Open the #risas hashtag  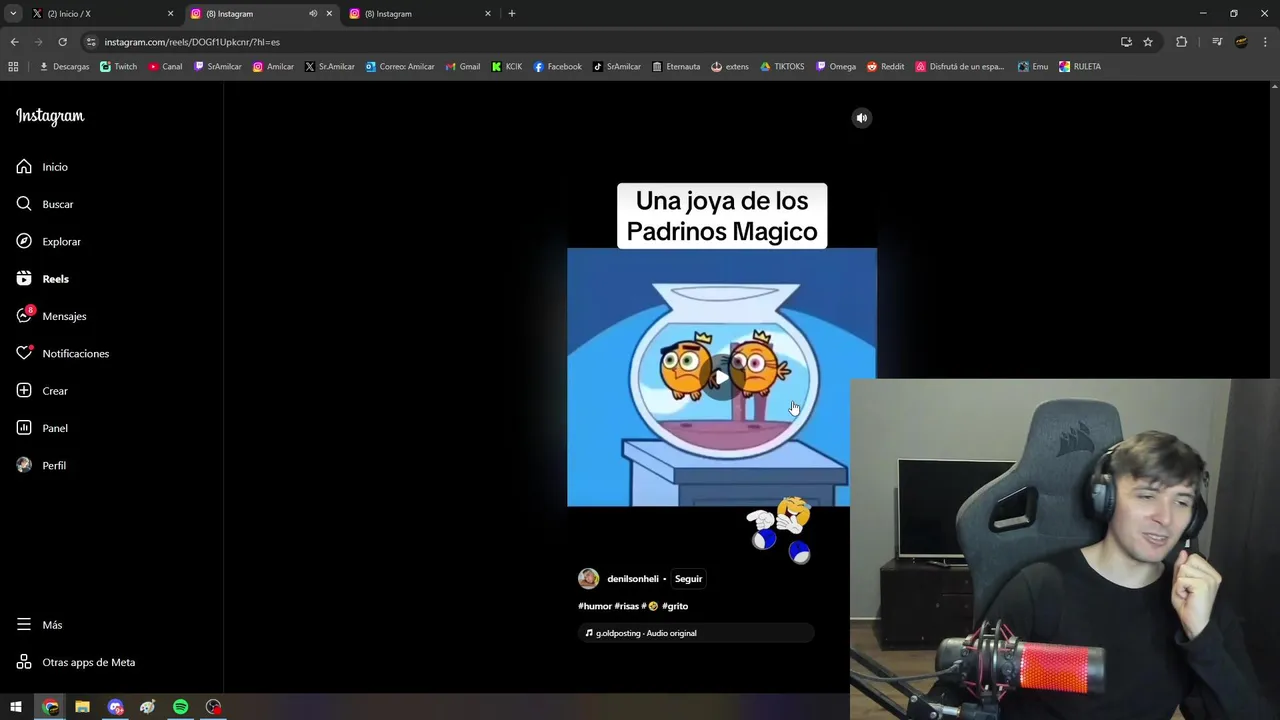[627, 606]
